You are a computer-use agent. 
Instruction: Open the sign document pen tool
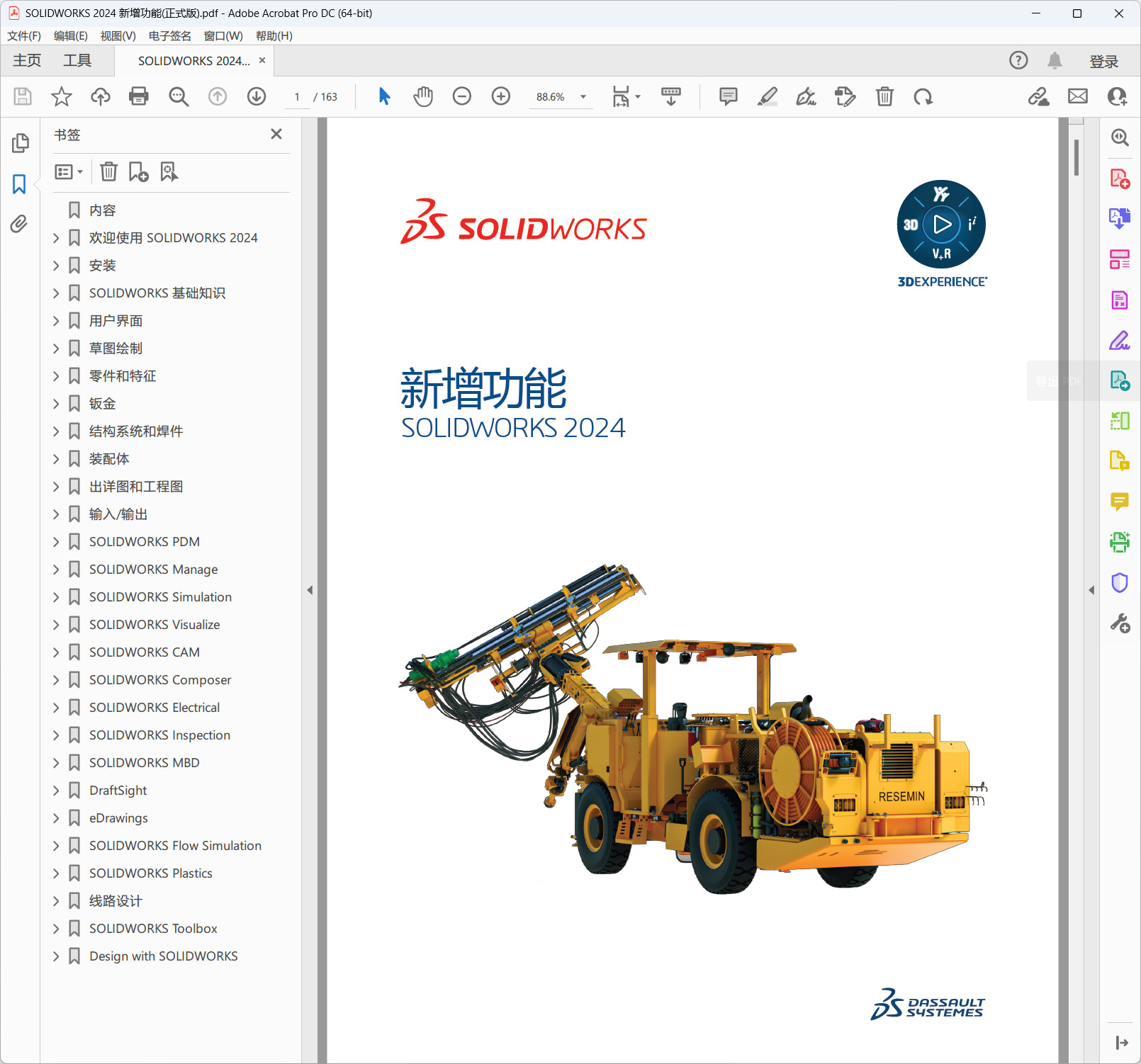pos(806,96)
